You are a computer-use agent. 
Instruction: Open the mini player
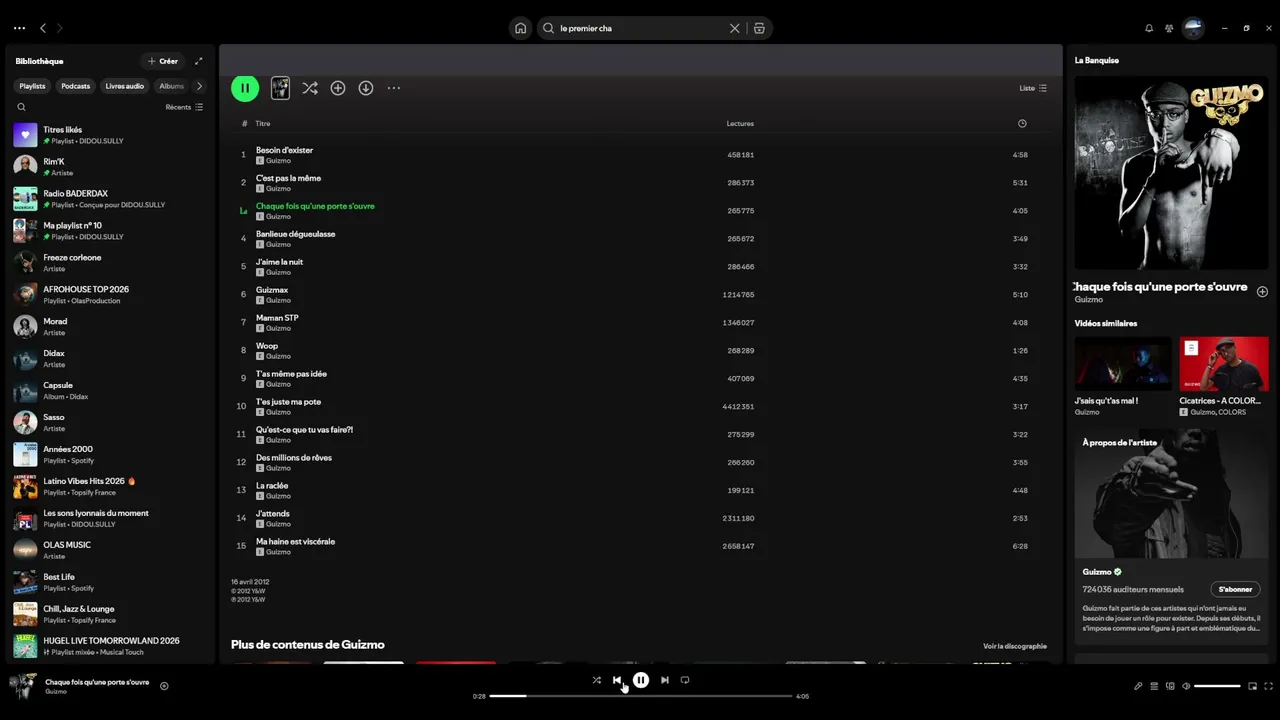click(1252, 686)
